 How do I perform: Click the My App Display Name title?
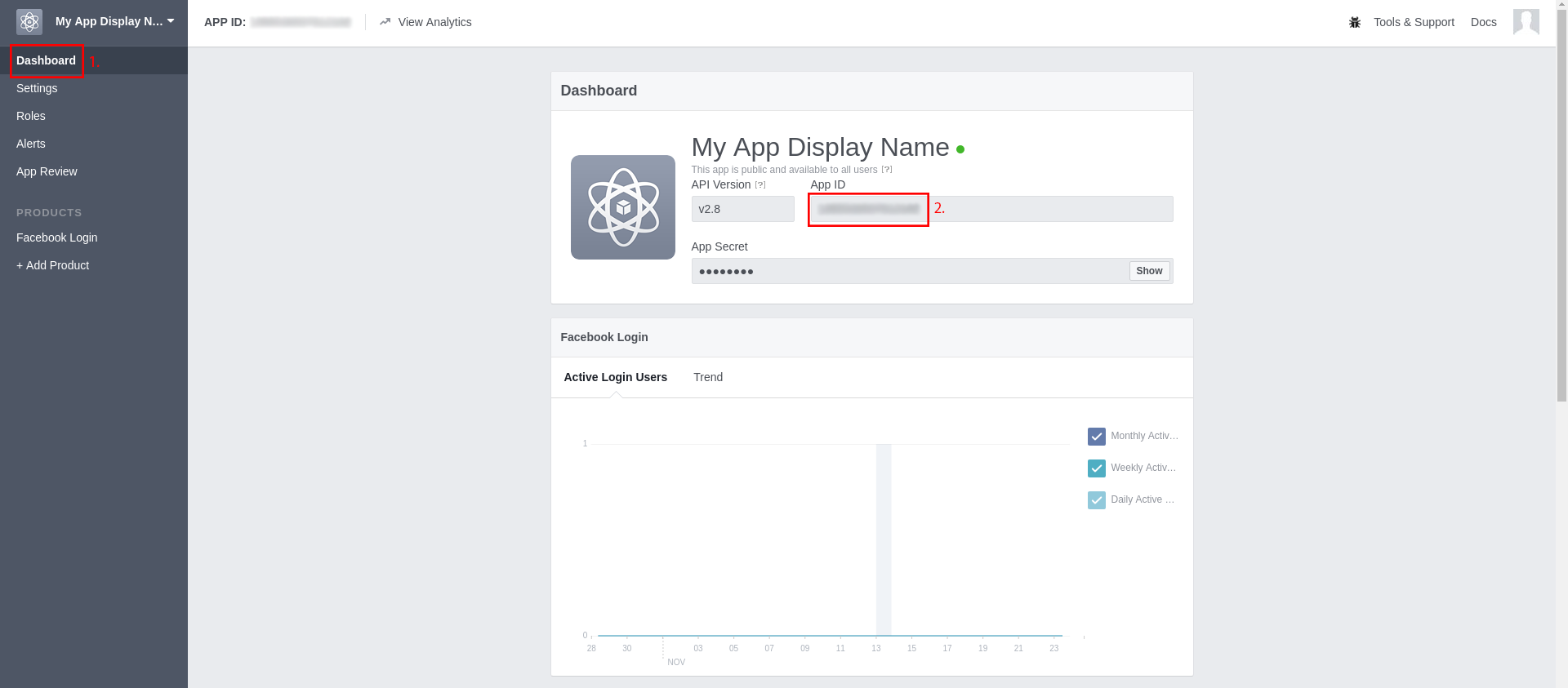pyautogui.click(x=820, y=147)
